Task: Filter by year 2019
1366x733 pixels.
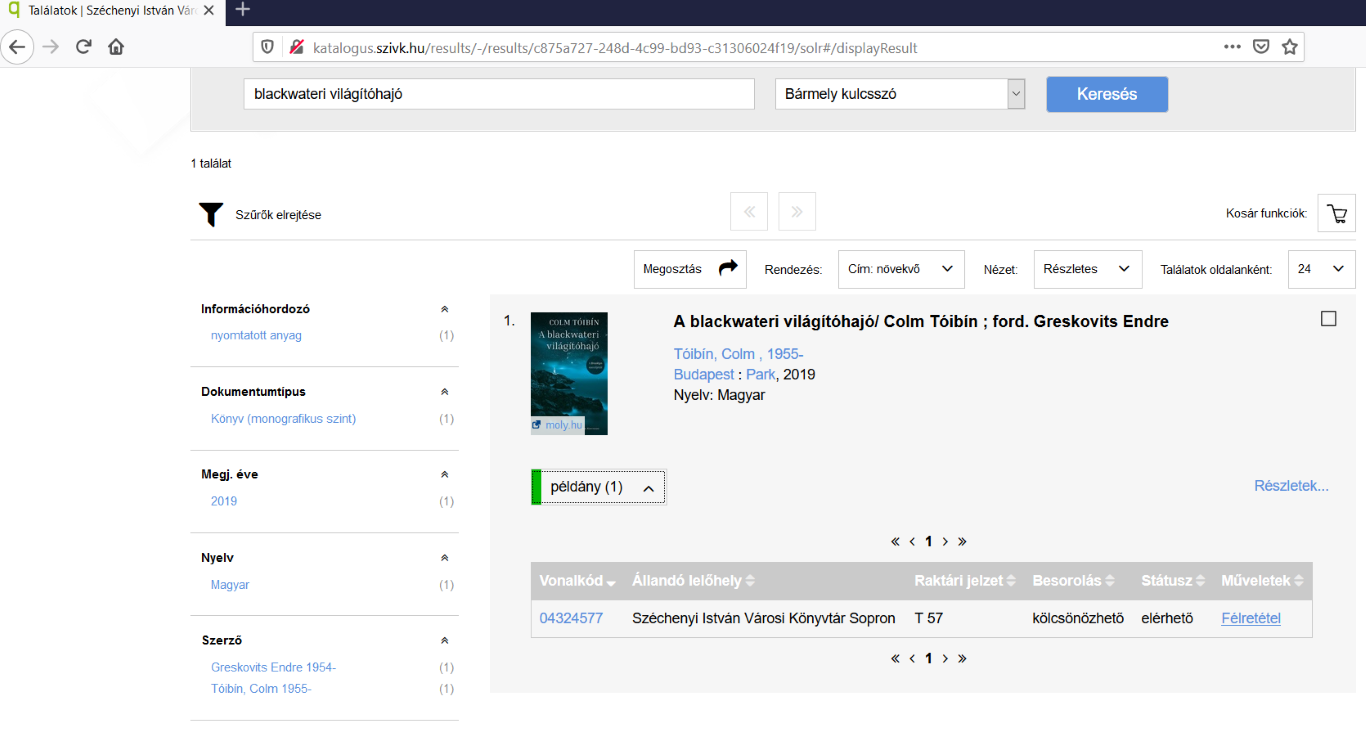Action: (x=224, y=501)
